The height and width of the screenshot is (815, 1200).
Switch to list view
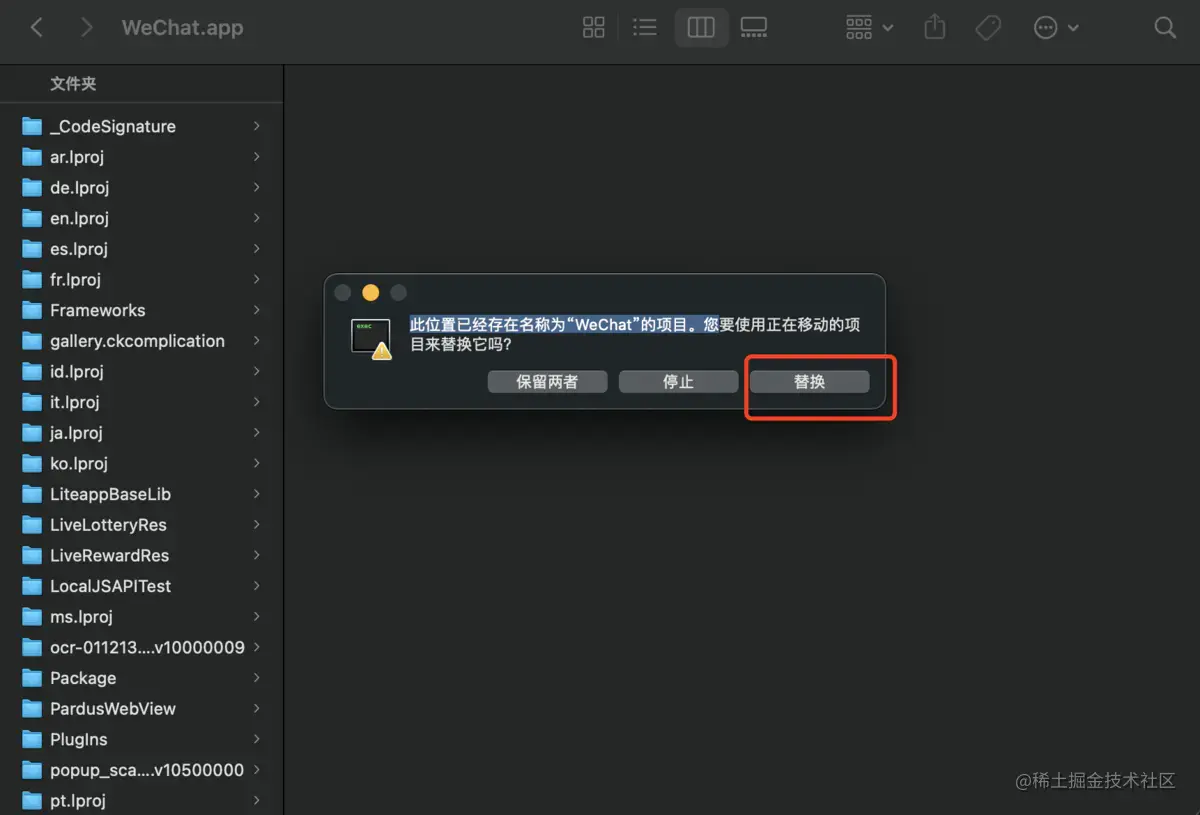click(645, 28)
